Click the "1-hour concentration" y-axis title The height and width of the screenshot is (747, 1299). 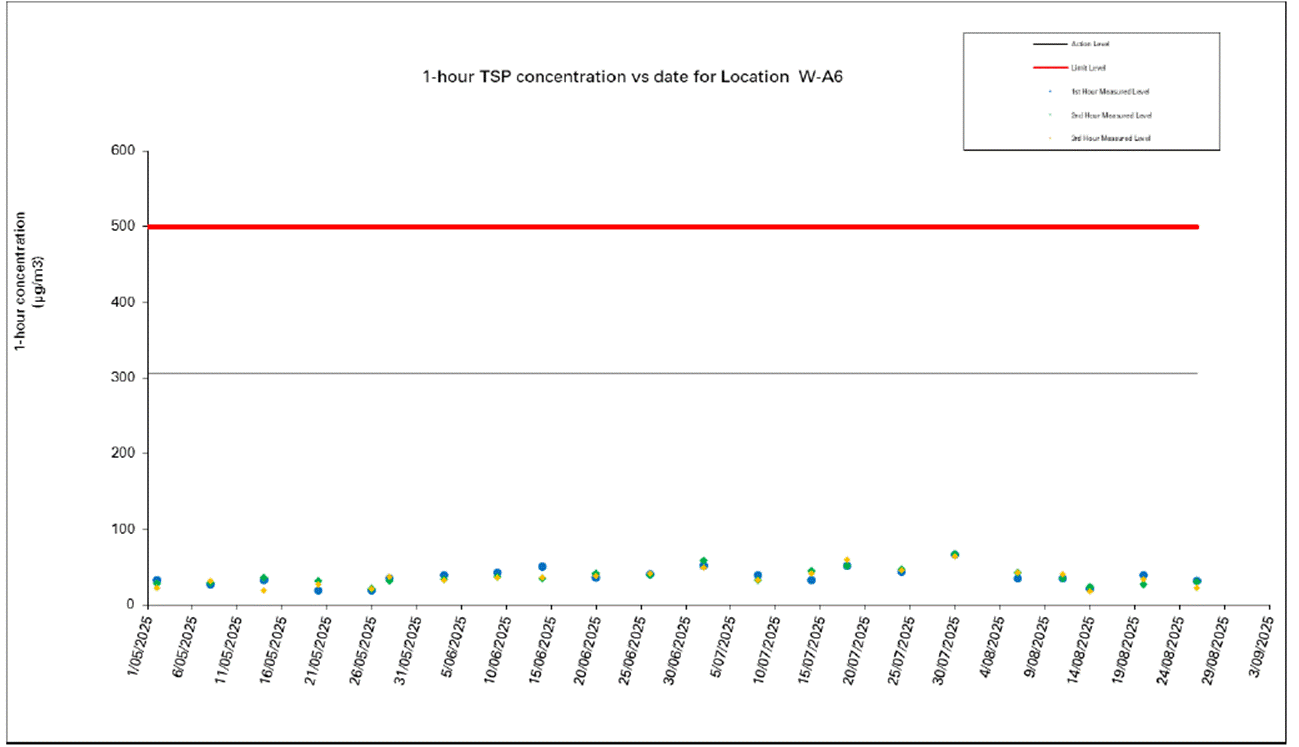pos(20,281)
